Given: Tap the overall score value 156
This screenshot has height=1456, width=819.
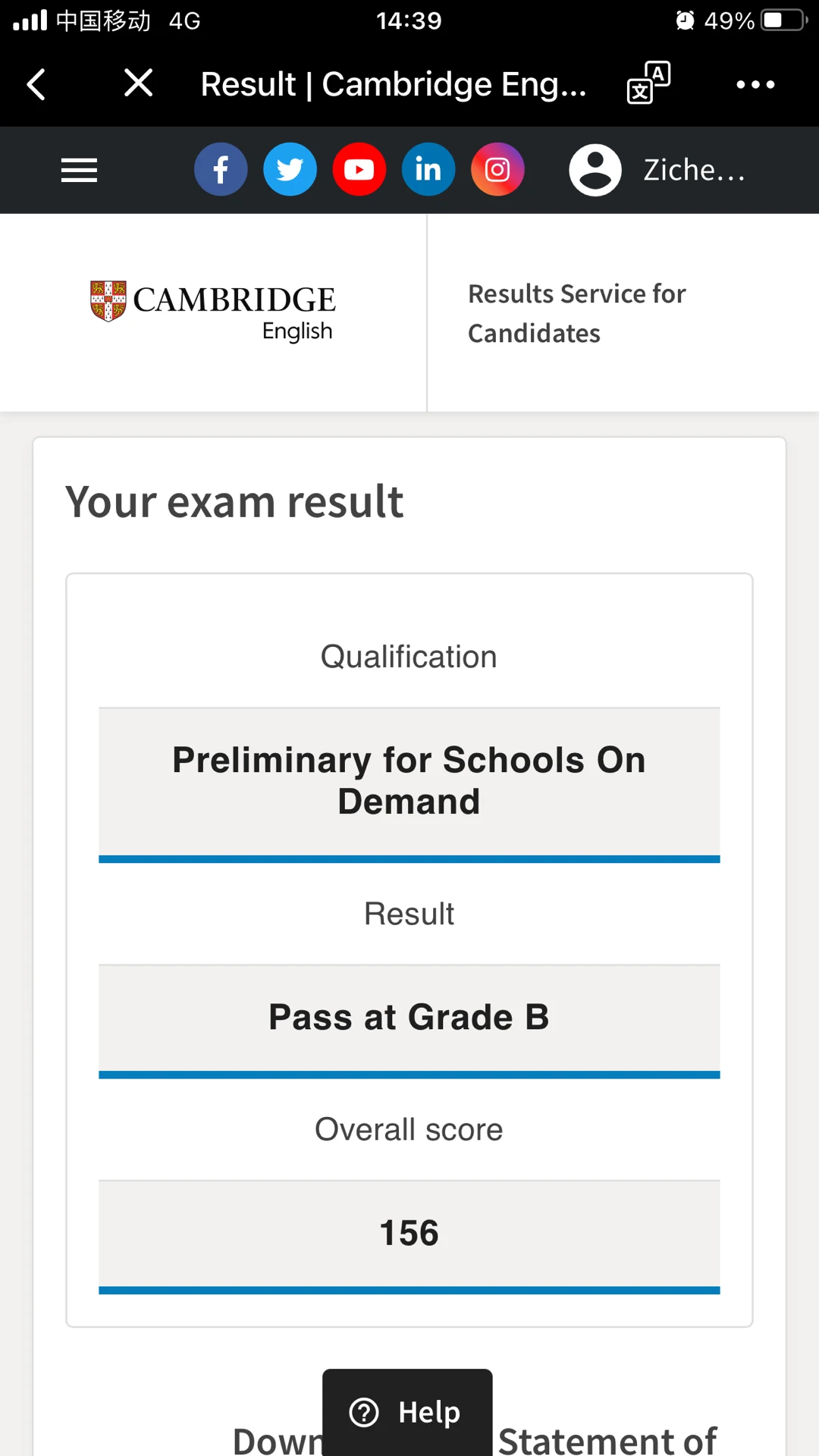Looking at the screenshot, I should click(x=409, y=1233).
